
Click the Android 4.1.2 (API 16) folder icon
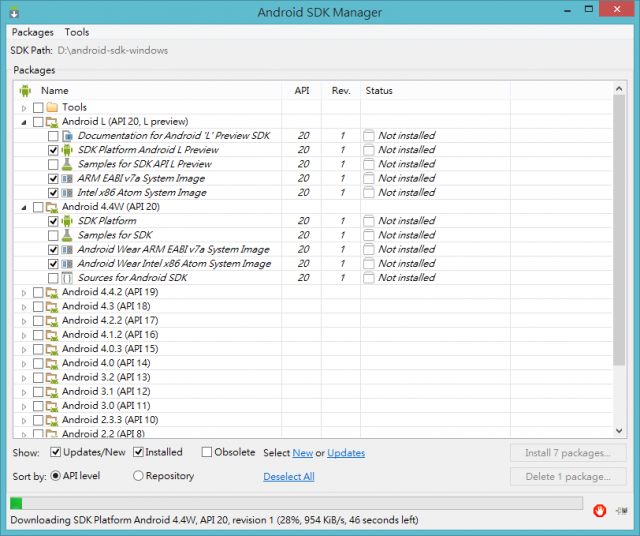52,335
